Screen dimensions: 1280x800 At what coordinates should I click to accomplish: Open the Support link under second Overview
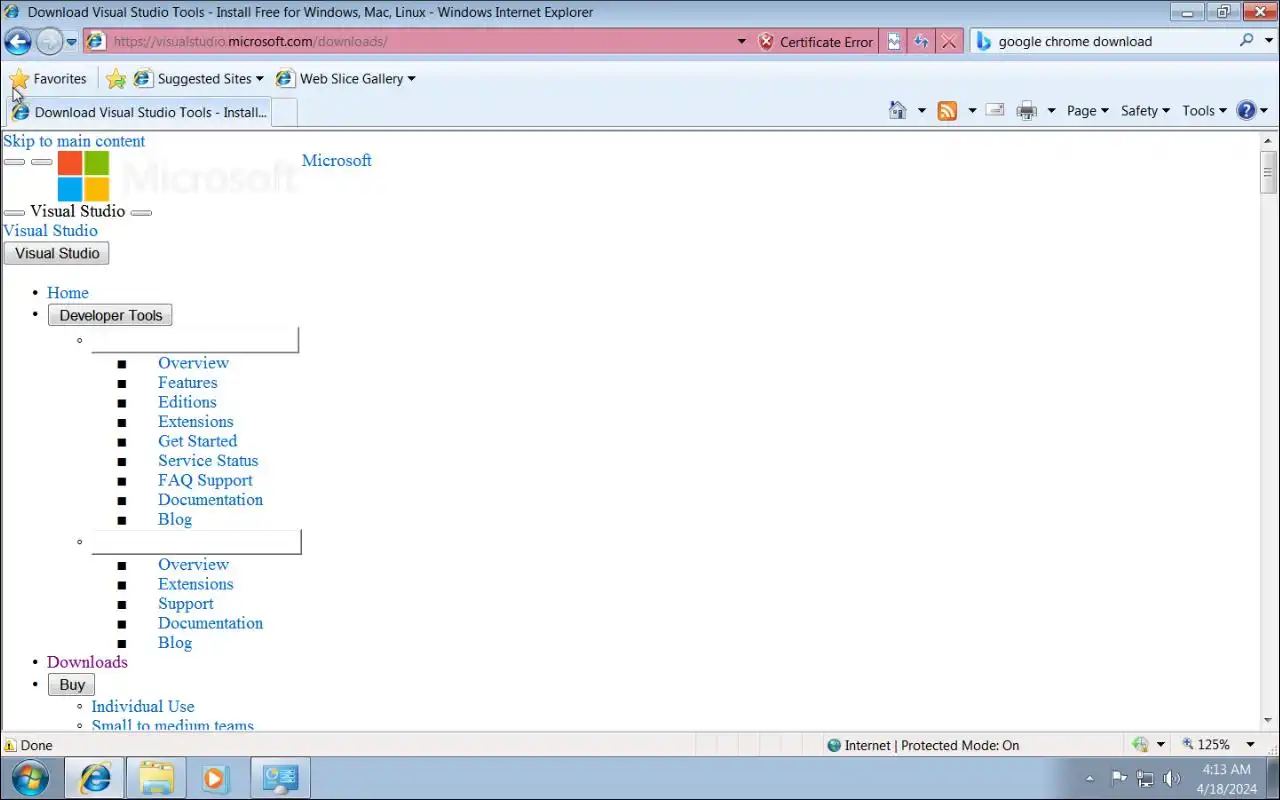186,603
